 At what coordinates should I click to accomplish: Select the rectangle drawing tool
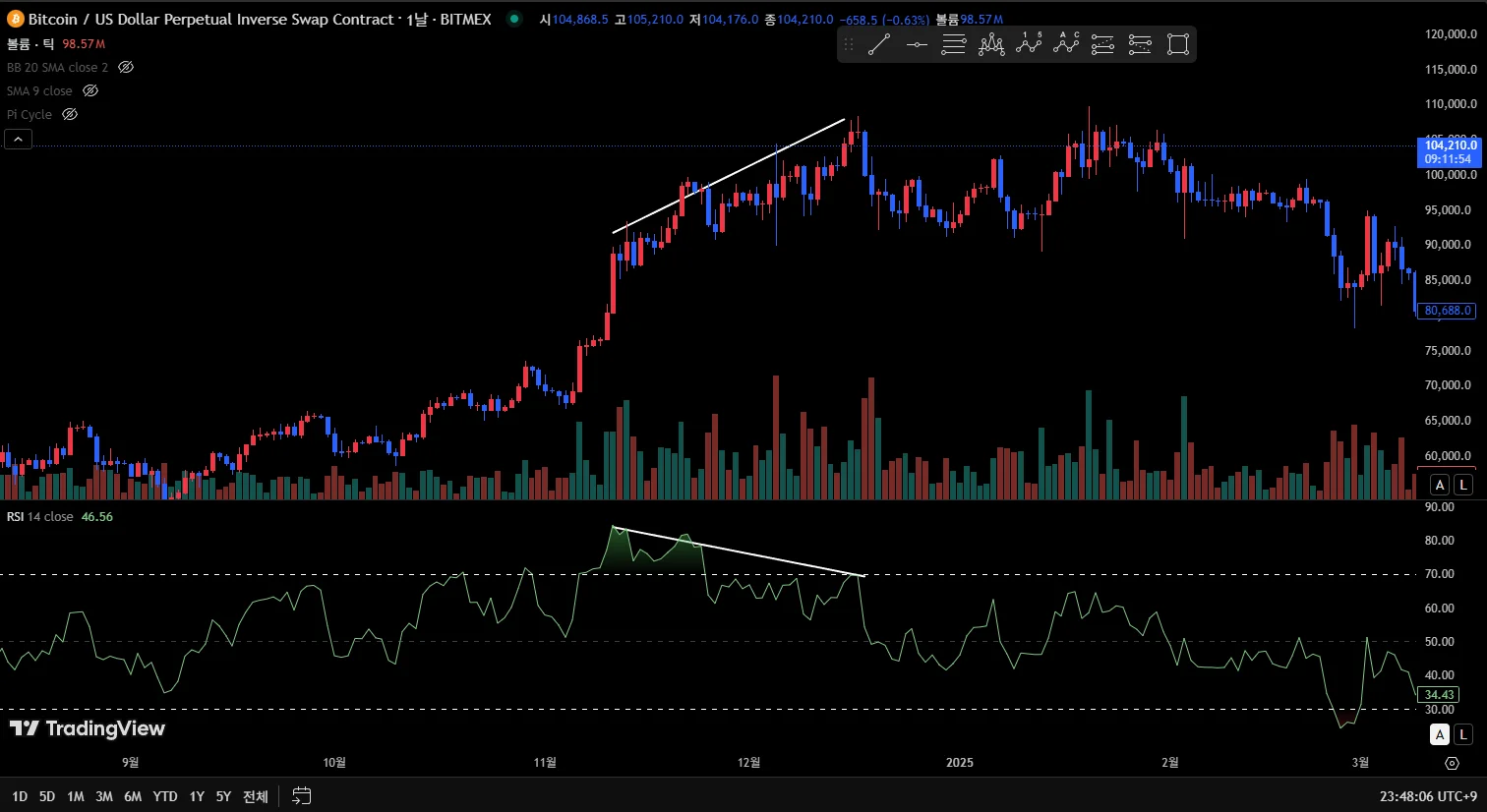(x=1177, y=44)
